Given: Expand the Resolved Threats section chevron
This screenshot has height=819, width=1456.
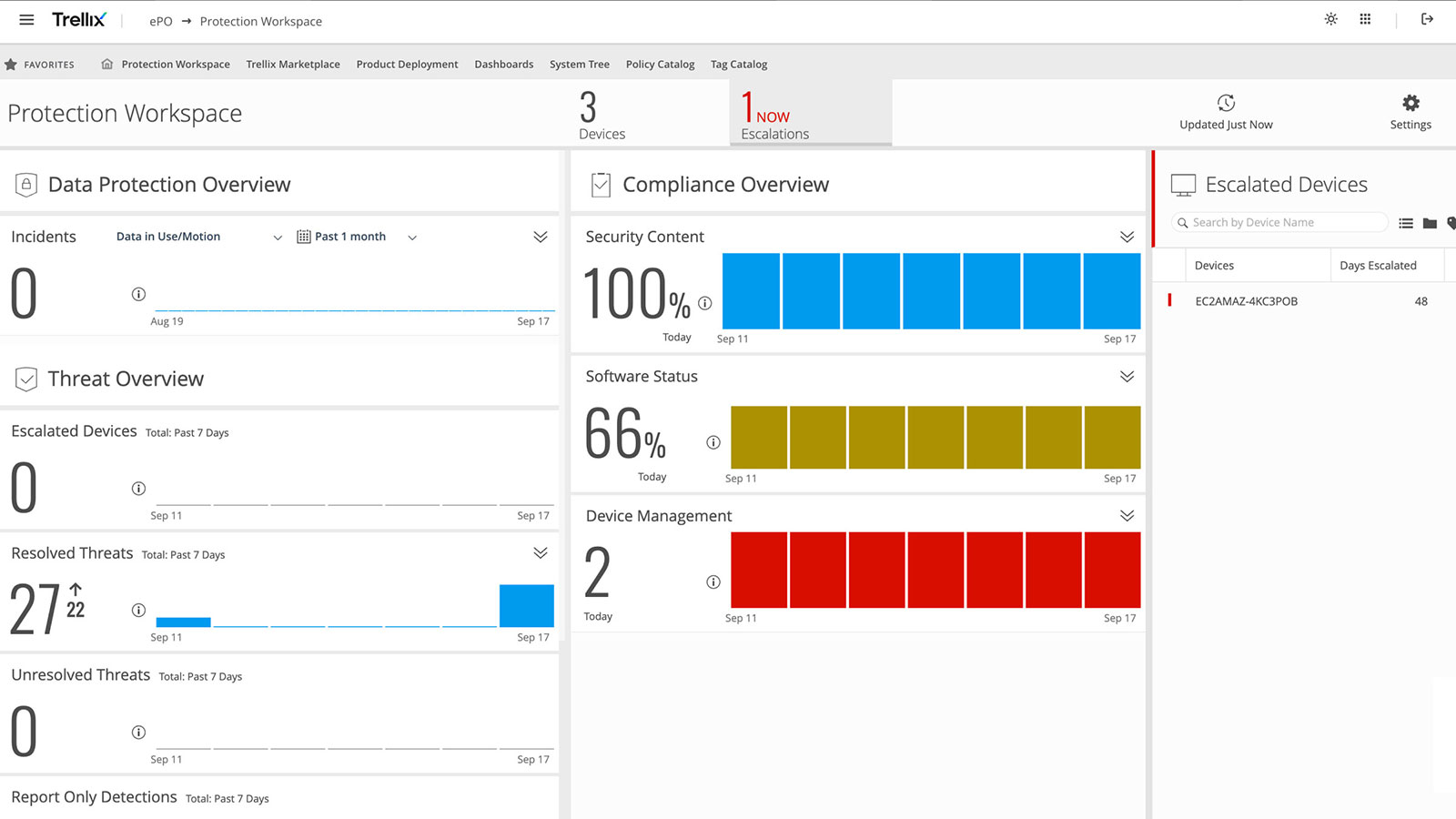Looking at the screenshot, I should click(541, 552).
